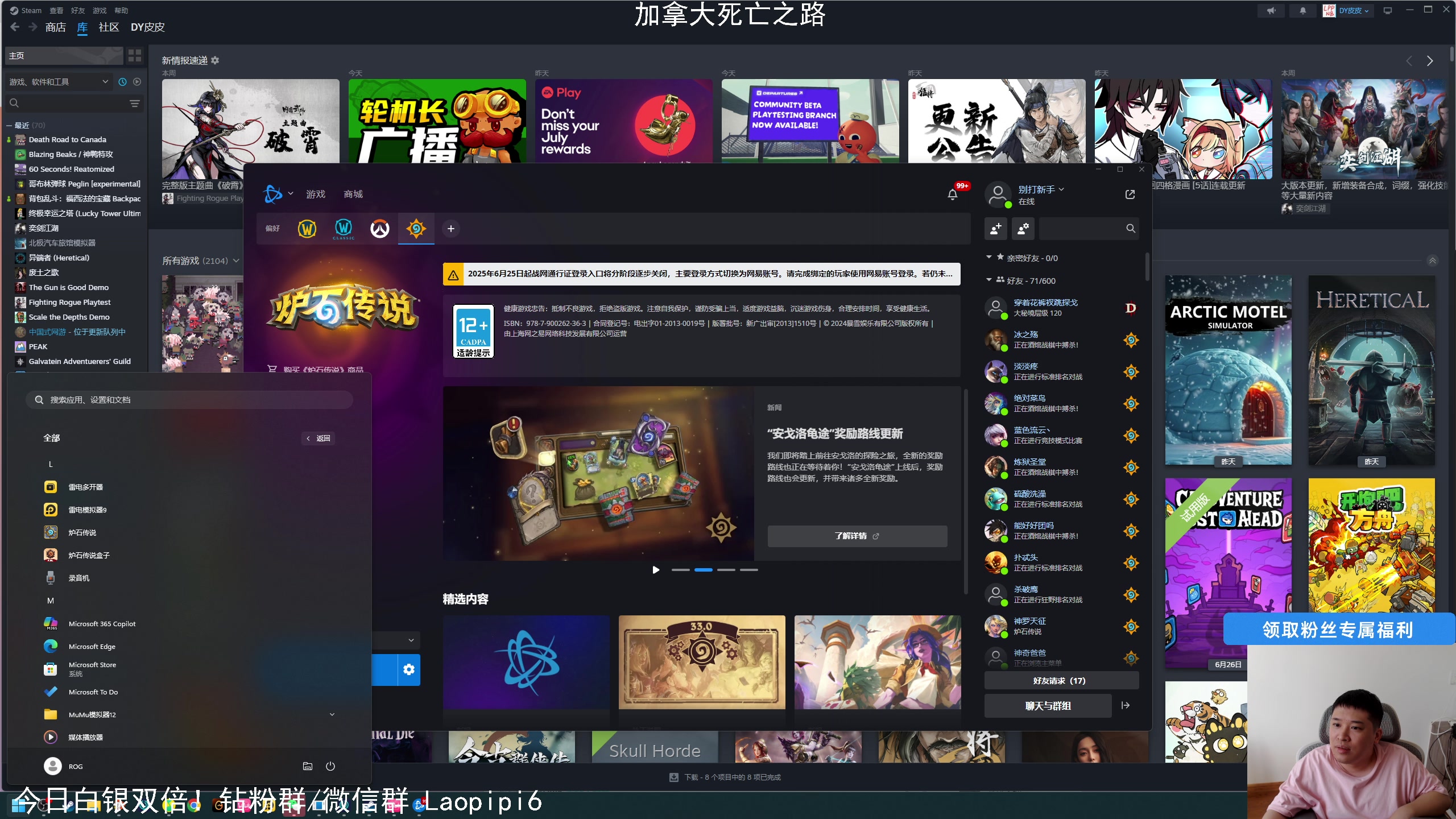The image size is (1456, 819).
Task: Open Steam account DY皮皮 dropdown
Action: pos(1354,10)
